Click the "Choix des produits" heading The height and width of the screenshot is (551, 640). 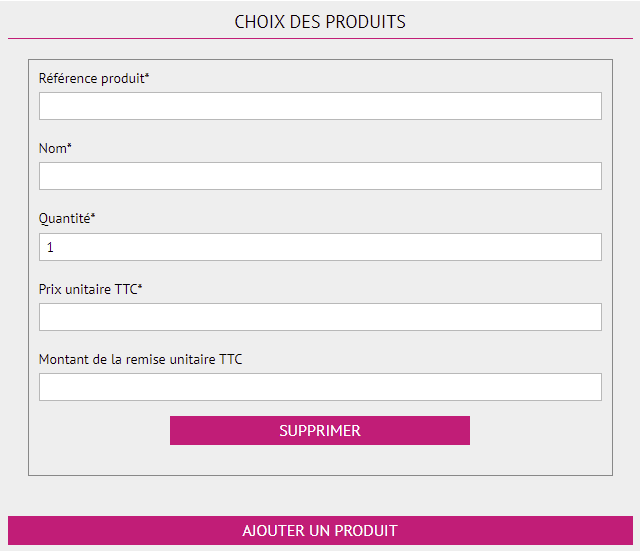(x=320, y=21)
